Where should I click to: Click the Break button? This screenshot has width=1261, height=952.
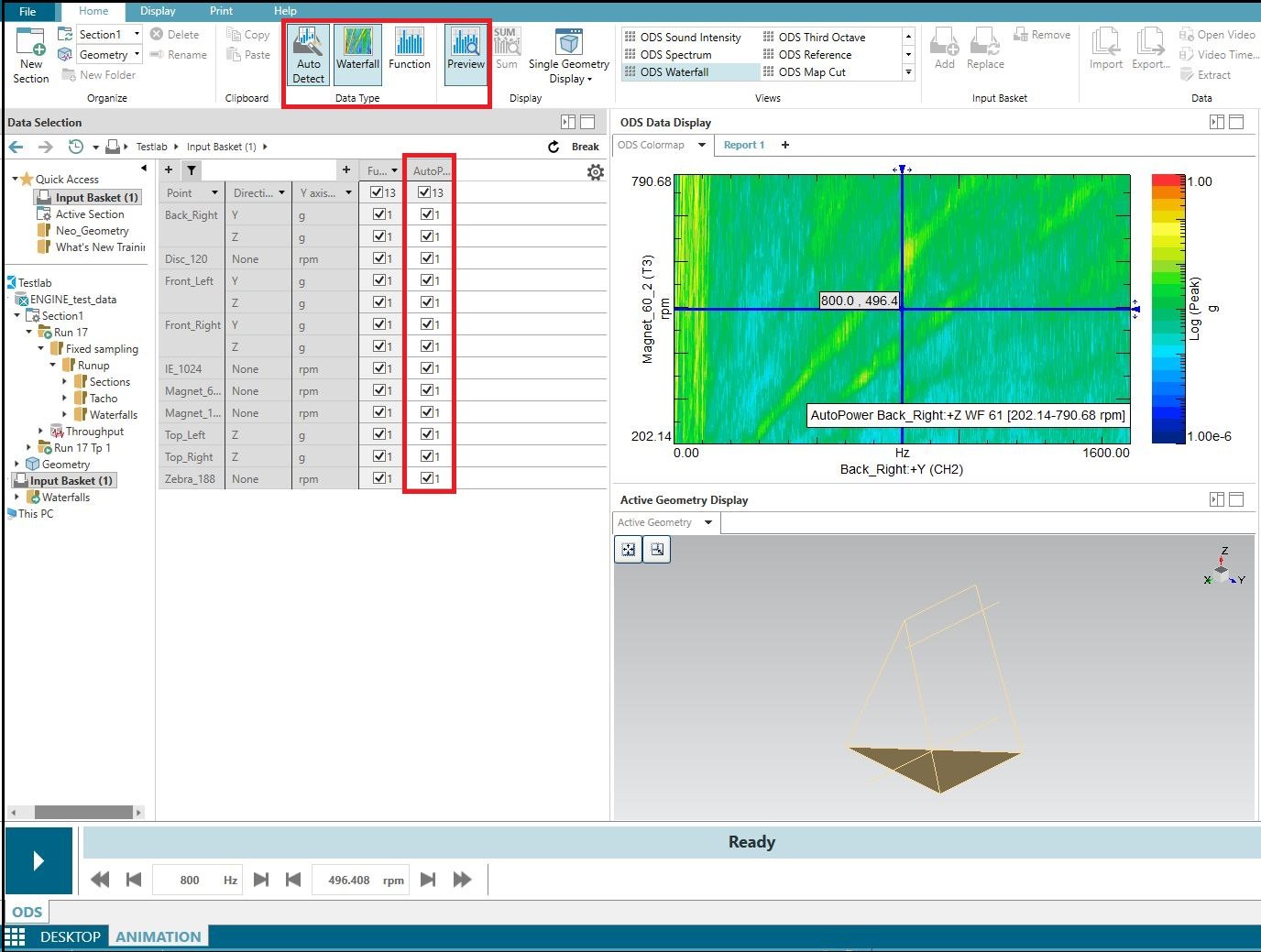(585, 147)
